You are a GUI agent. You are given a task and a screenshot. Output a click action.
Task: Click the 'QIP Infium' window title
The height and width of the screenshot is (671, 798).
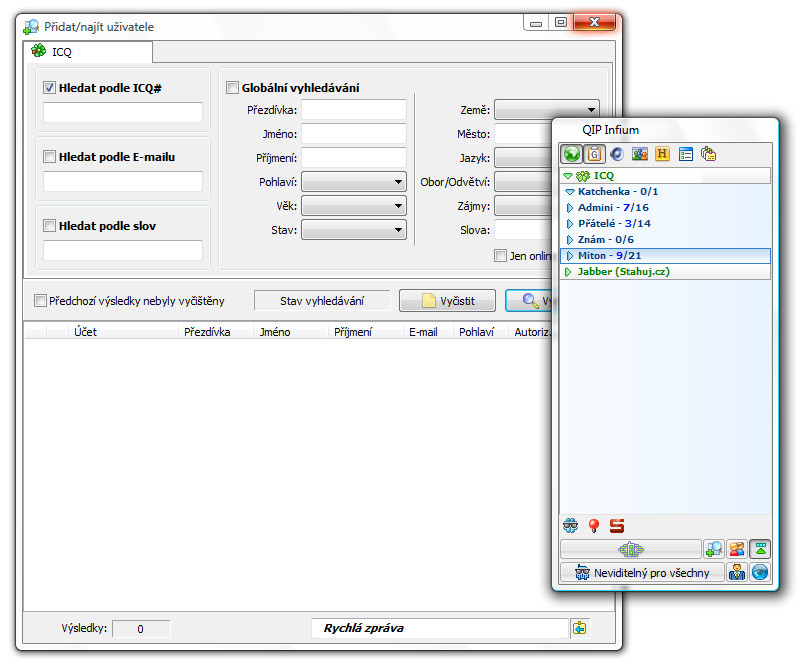click(x=610, y=130)
